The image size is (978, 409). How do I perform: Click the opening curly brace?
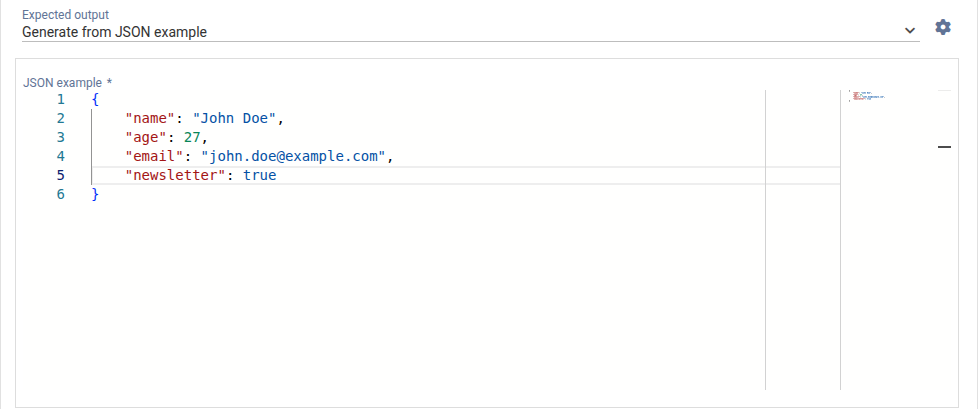click(95, 99)
